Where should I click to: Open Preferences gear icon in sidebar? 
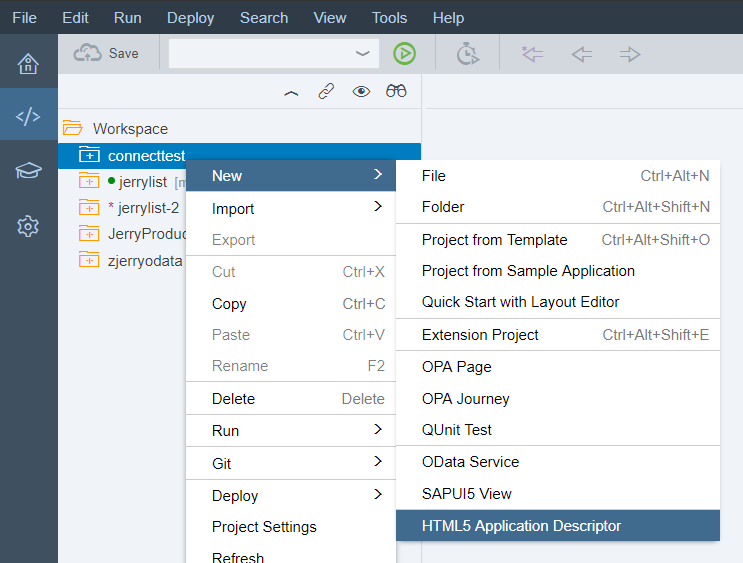click(28, 226)
